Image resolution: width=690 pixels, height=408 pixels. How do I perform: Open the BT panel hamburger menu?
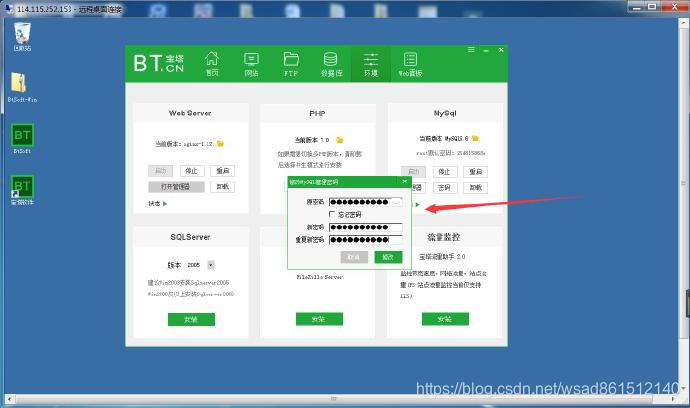coord(471,50)
